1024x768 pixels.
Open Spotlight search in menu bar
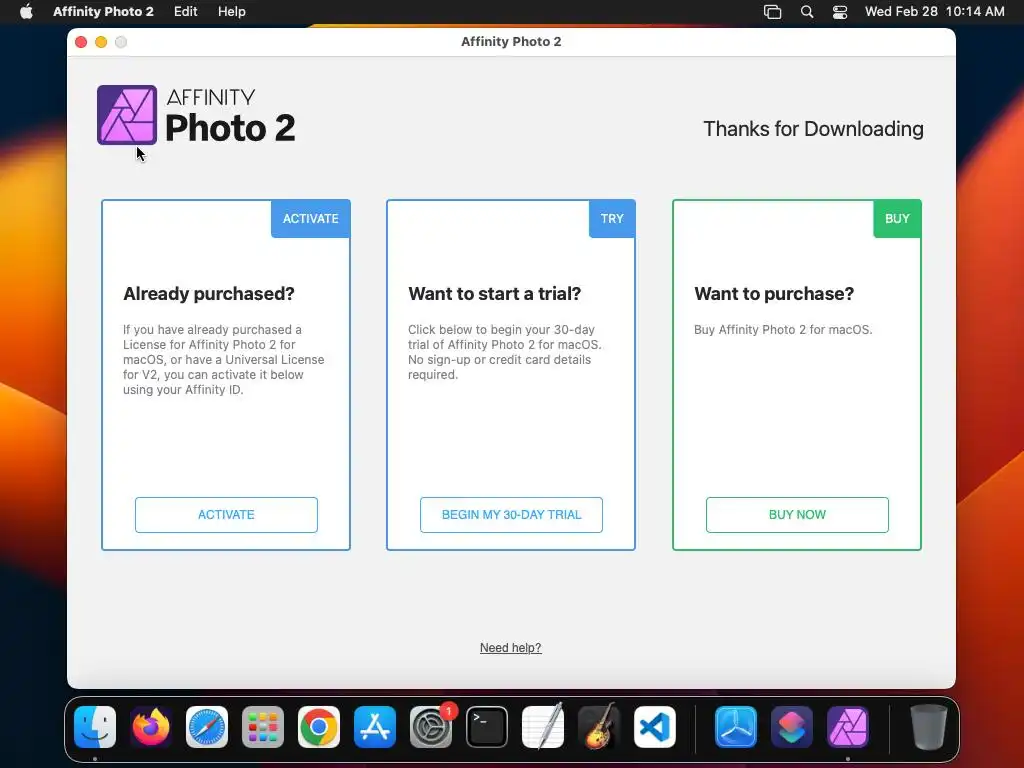click(807, 12)
